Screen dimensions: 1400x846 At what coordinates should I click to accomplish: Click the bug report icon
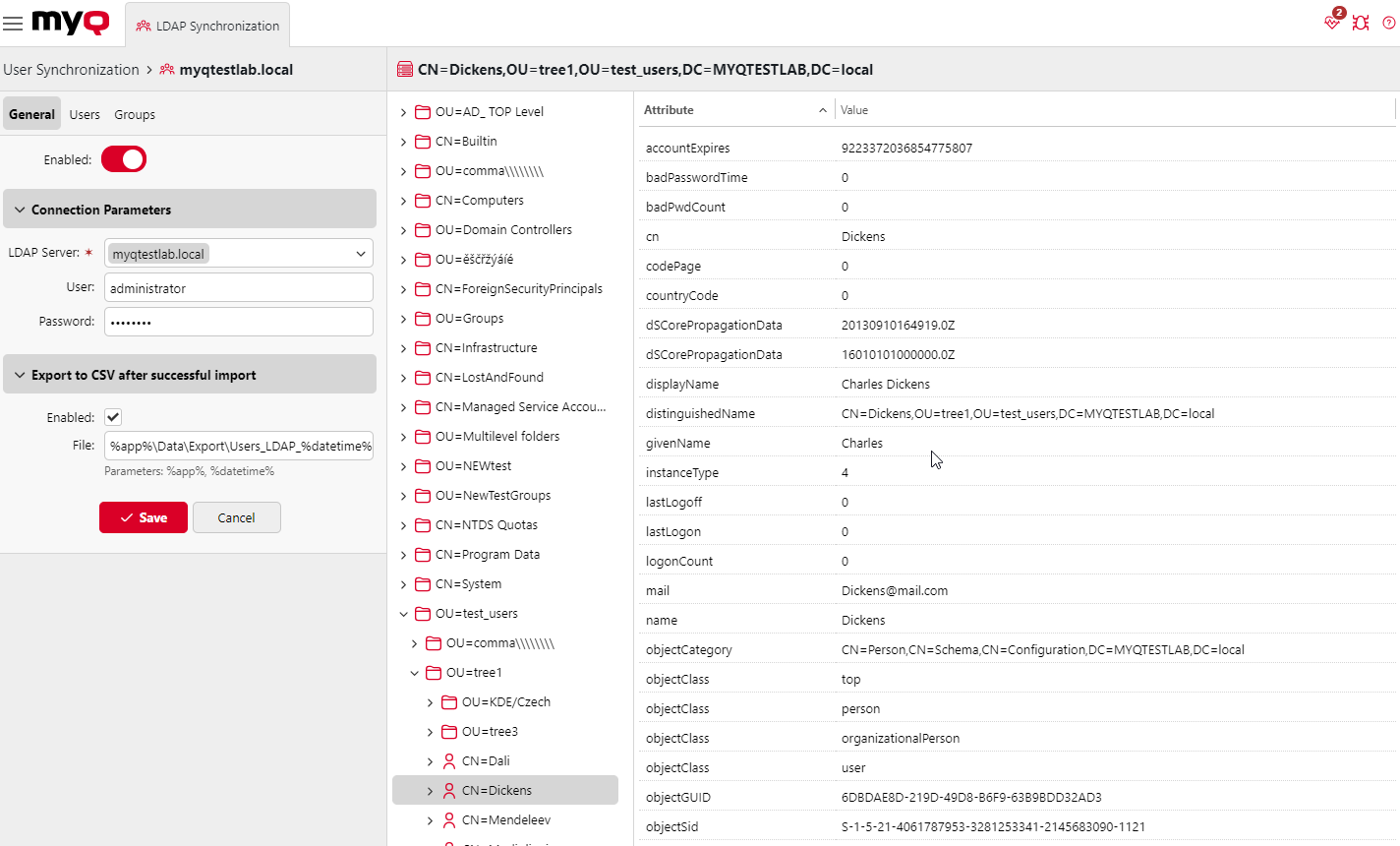point(1361,22)
